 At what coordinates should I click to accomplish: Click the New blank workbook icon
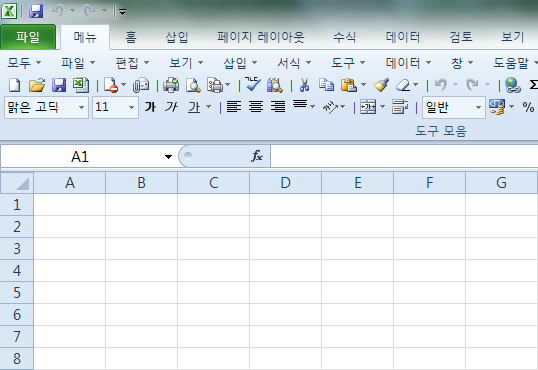click(14, 85)
